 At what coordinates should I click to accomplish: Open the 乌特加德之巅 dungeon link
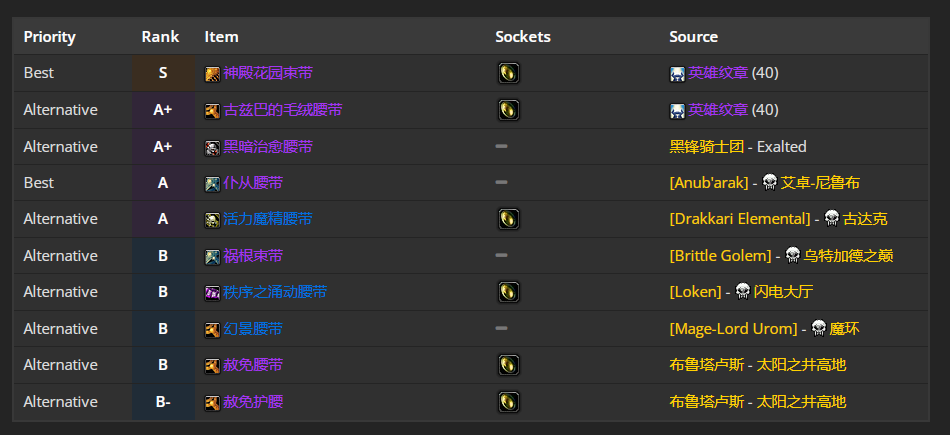(x=848, y=255)
